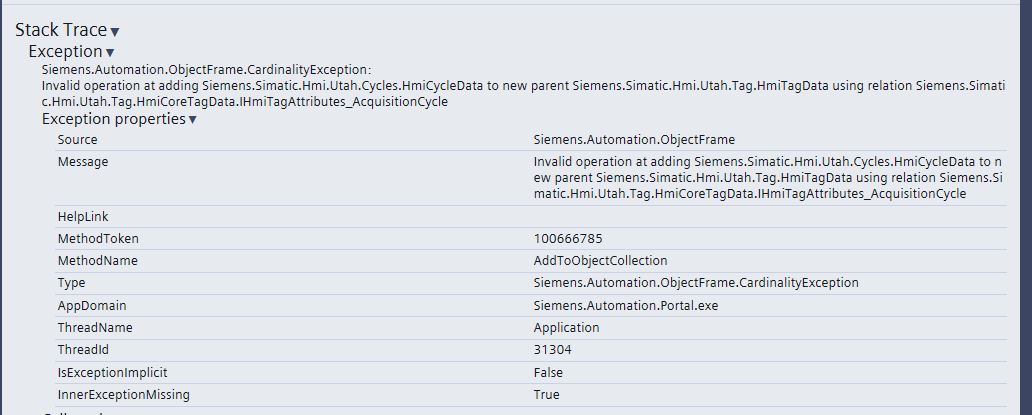This screenshot has width=1032, height=415.
Task: Select the AddToObjectCollection method name value
Action: point(600,261)
